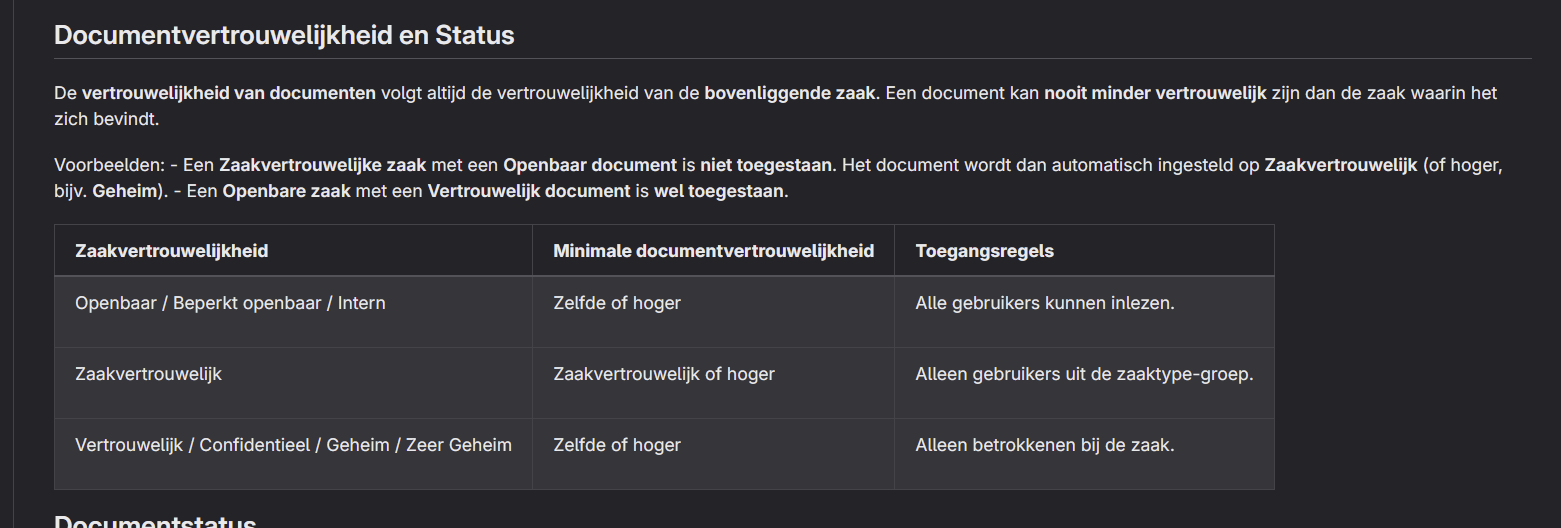Click the "Zaakvertrouwelijkheid" table column header
This screenshot has height=528, width=1561.
coord(171,251)
